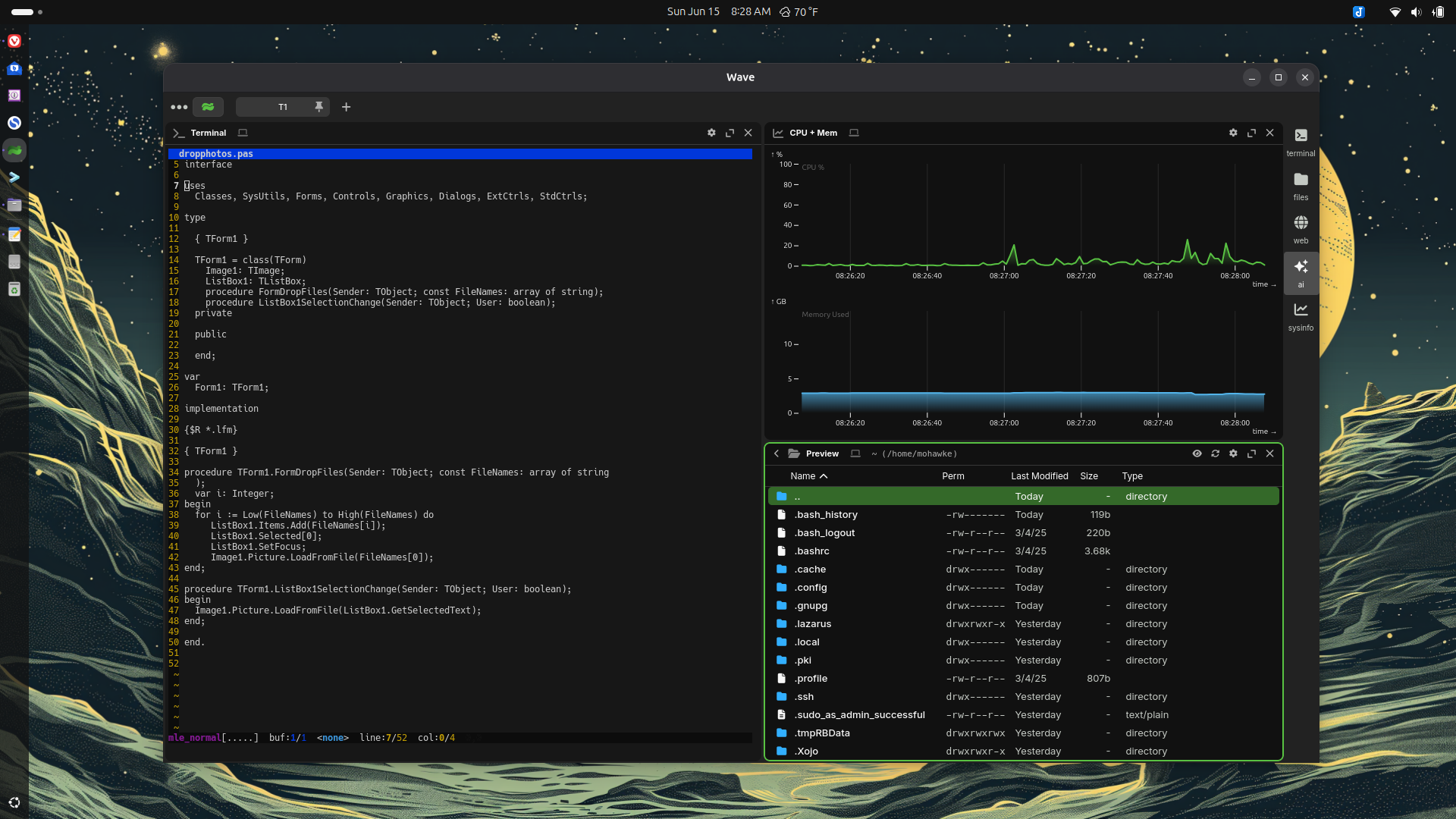Open the .bashrc file entry

pyautogui.click(x=811, y=551)
